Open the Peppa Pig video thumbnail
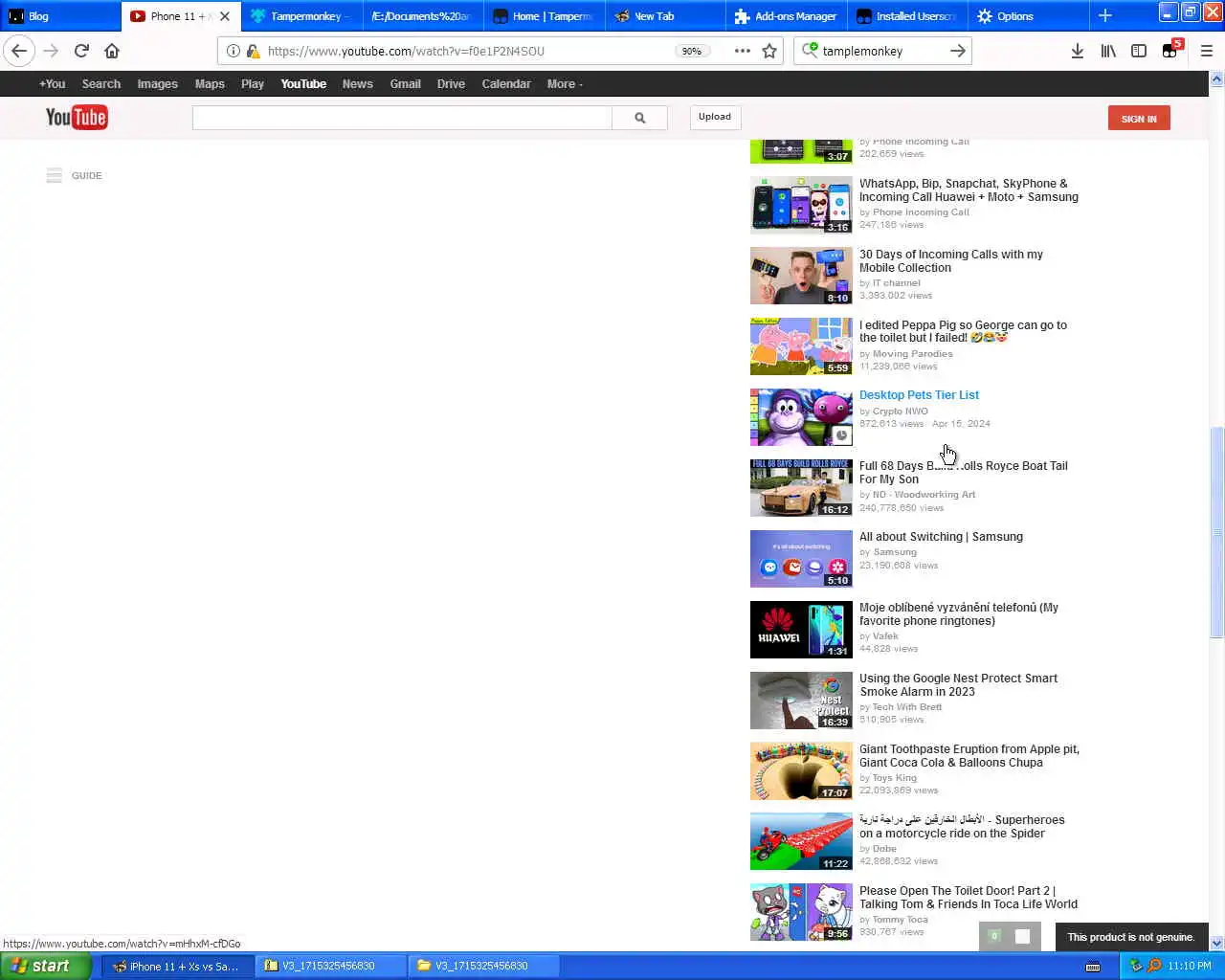Screen dimensions: 1225x980 801,346
